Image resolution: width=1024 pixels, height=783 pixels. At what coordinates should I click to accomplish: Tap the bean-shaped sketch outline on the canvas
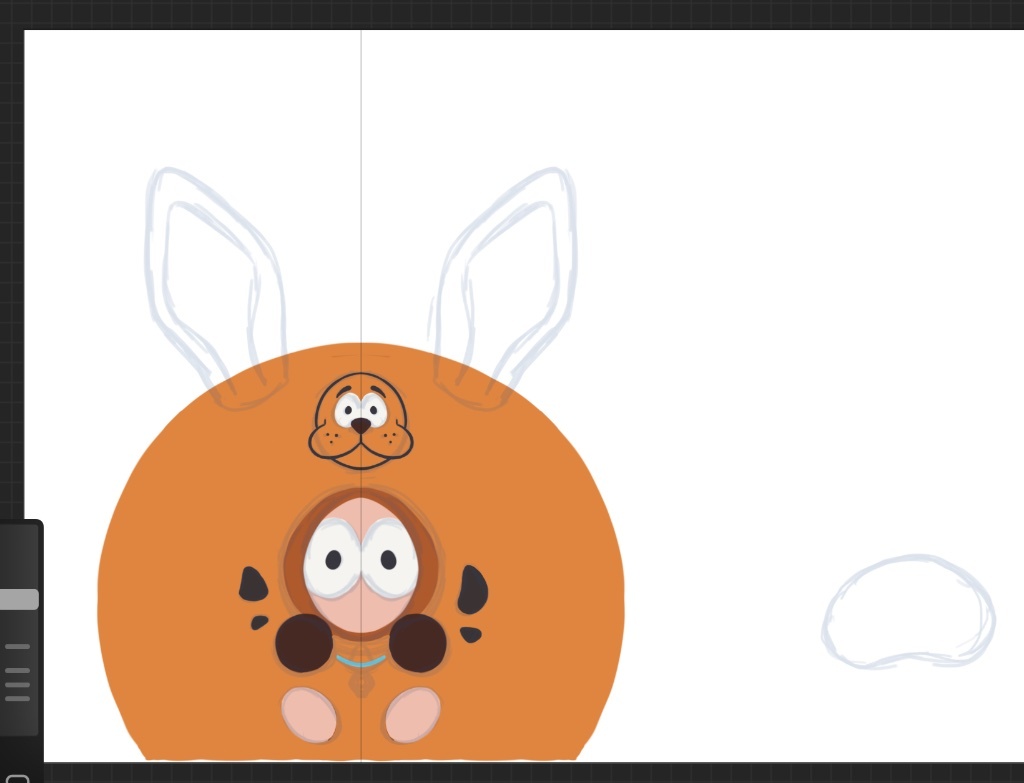pos(908,612)
